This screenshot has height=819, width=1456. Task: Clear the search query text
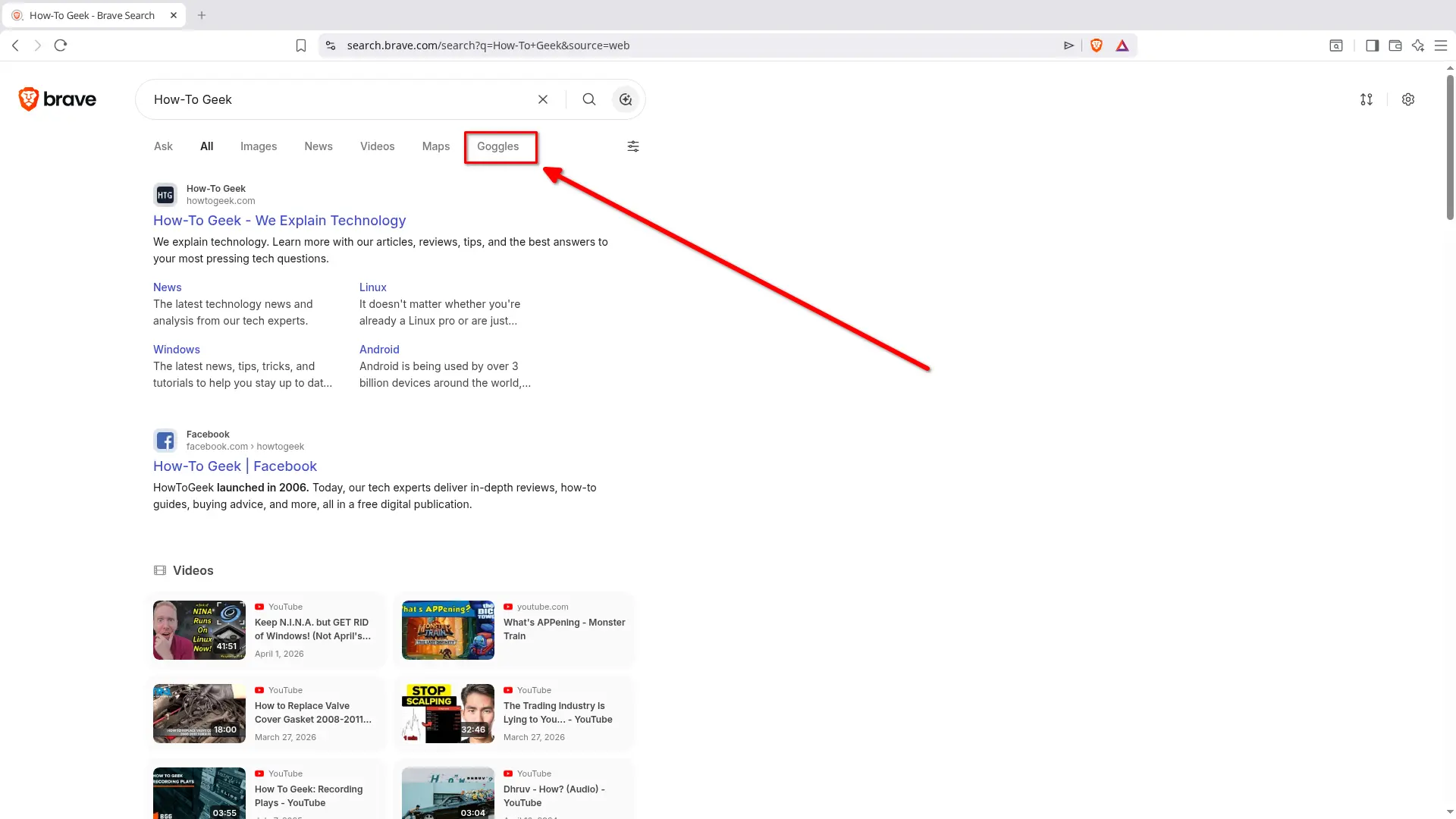point(543,99)
